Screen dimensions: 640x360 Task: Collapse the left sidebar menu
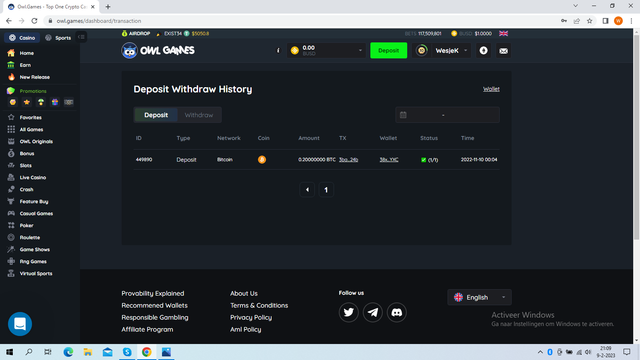(x=81, y=37)
